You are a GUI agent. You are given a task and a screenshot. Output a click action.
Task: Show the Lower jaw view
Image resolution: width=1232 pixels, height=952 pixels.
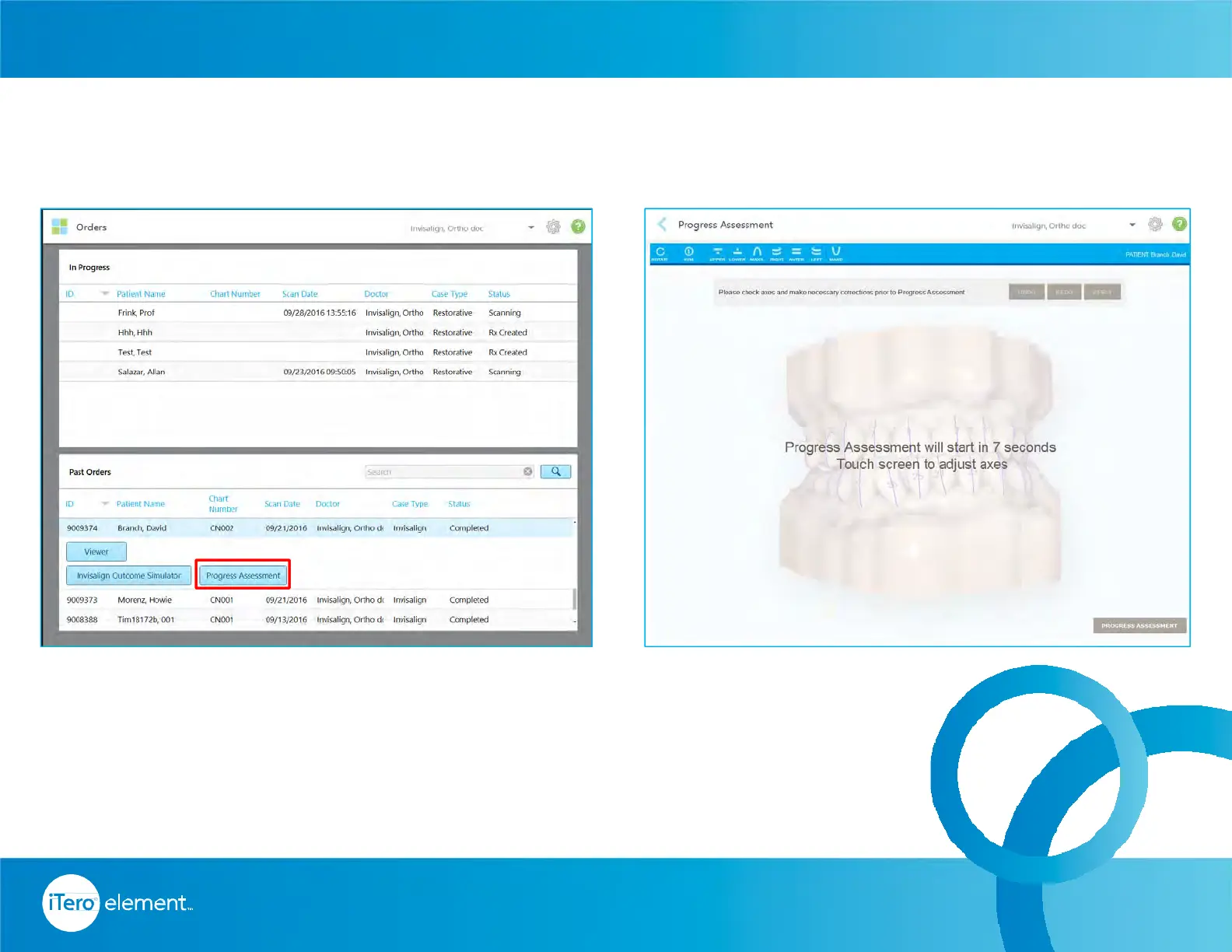coord(737,254)
